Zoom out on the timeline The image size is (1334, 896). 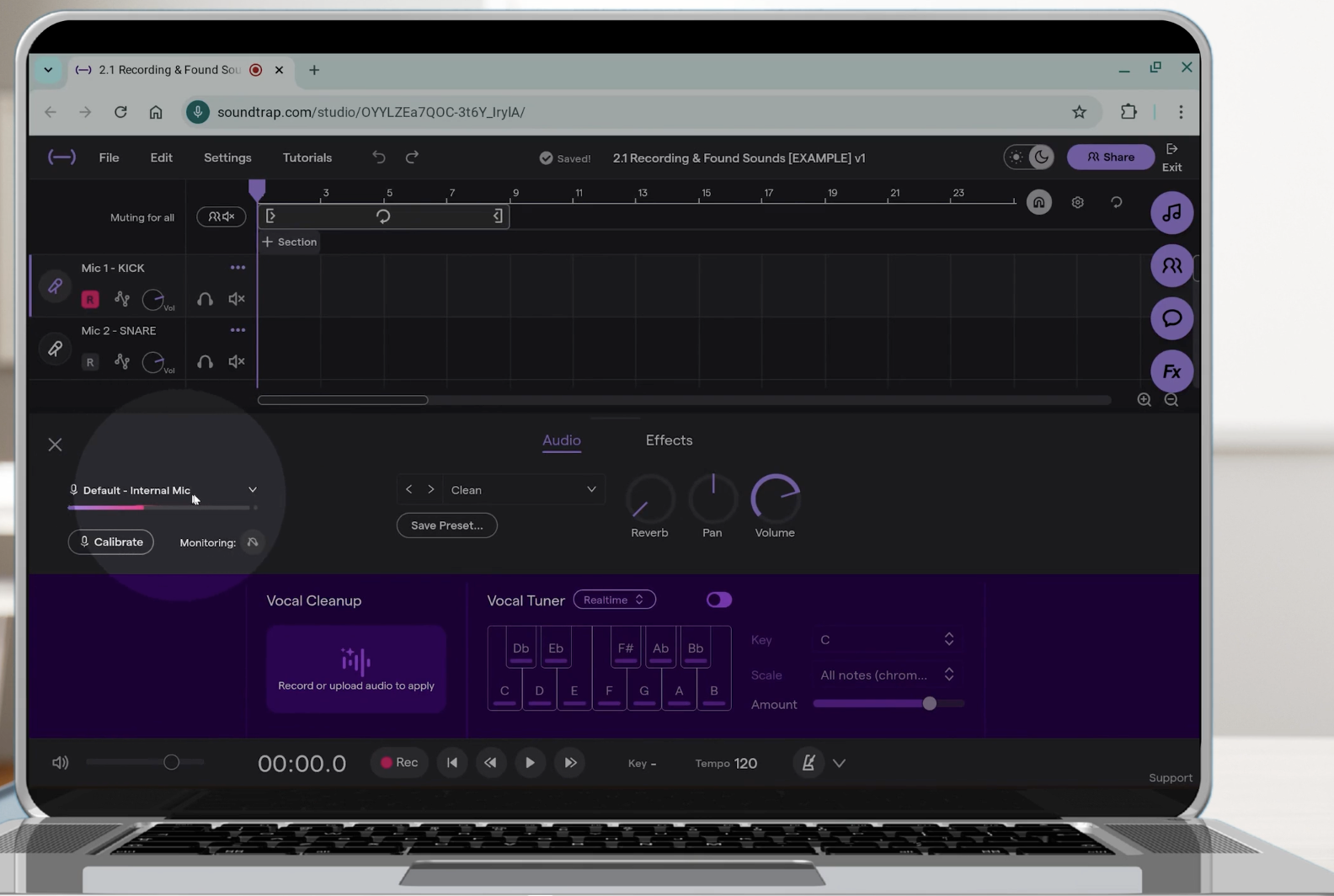coord(1171,400)
